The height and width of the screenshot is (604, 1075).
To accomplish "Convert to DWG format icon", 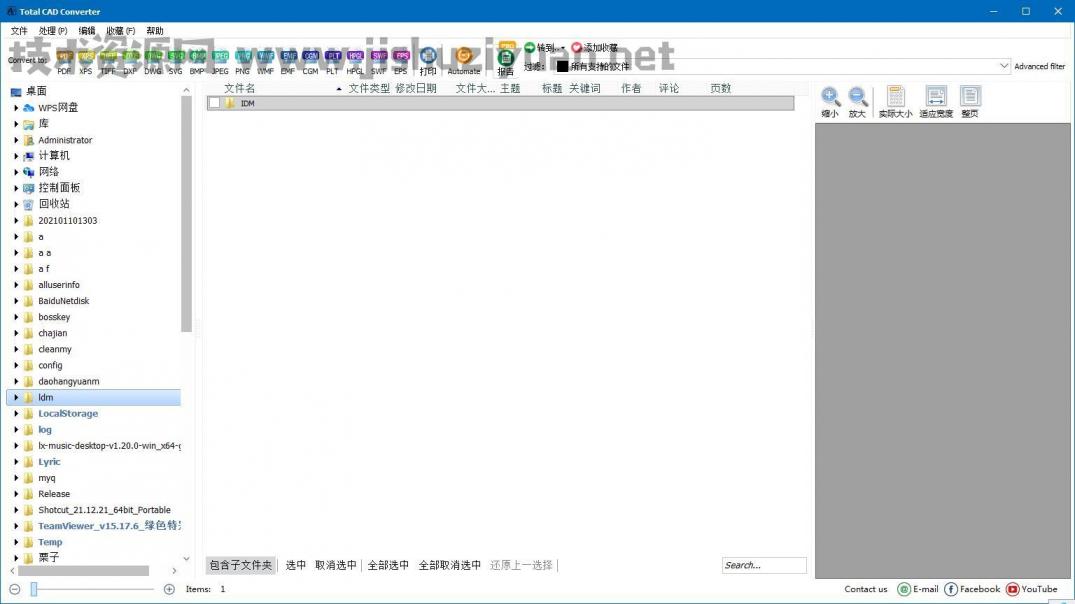I will [153, 61].
